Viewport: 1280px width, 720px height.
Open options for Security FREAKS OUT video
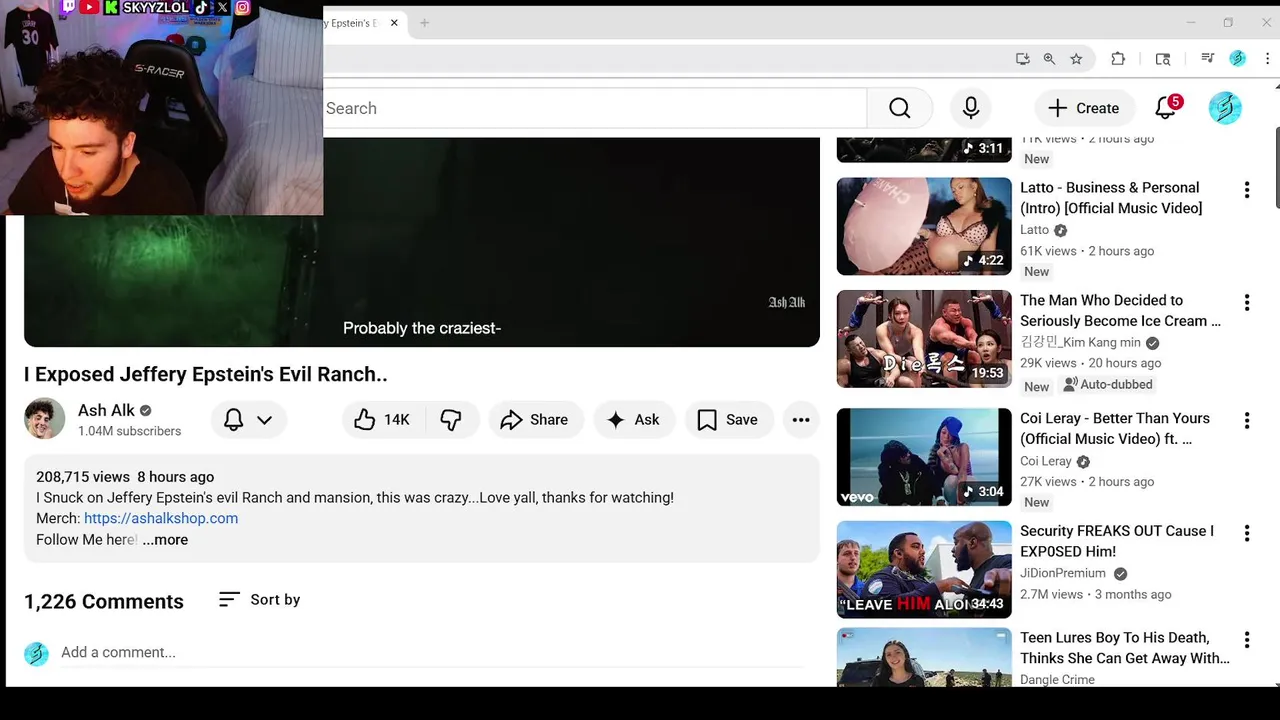tap(1247, 533)
